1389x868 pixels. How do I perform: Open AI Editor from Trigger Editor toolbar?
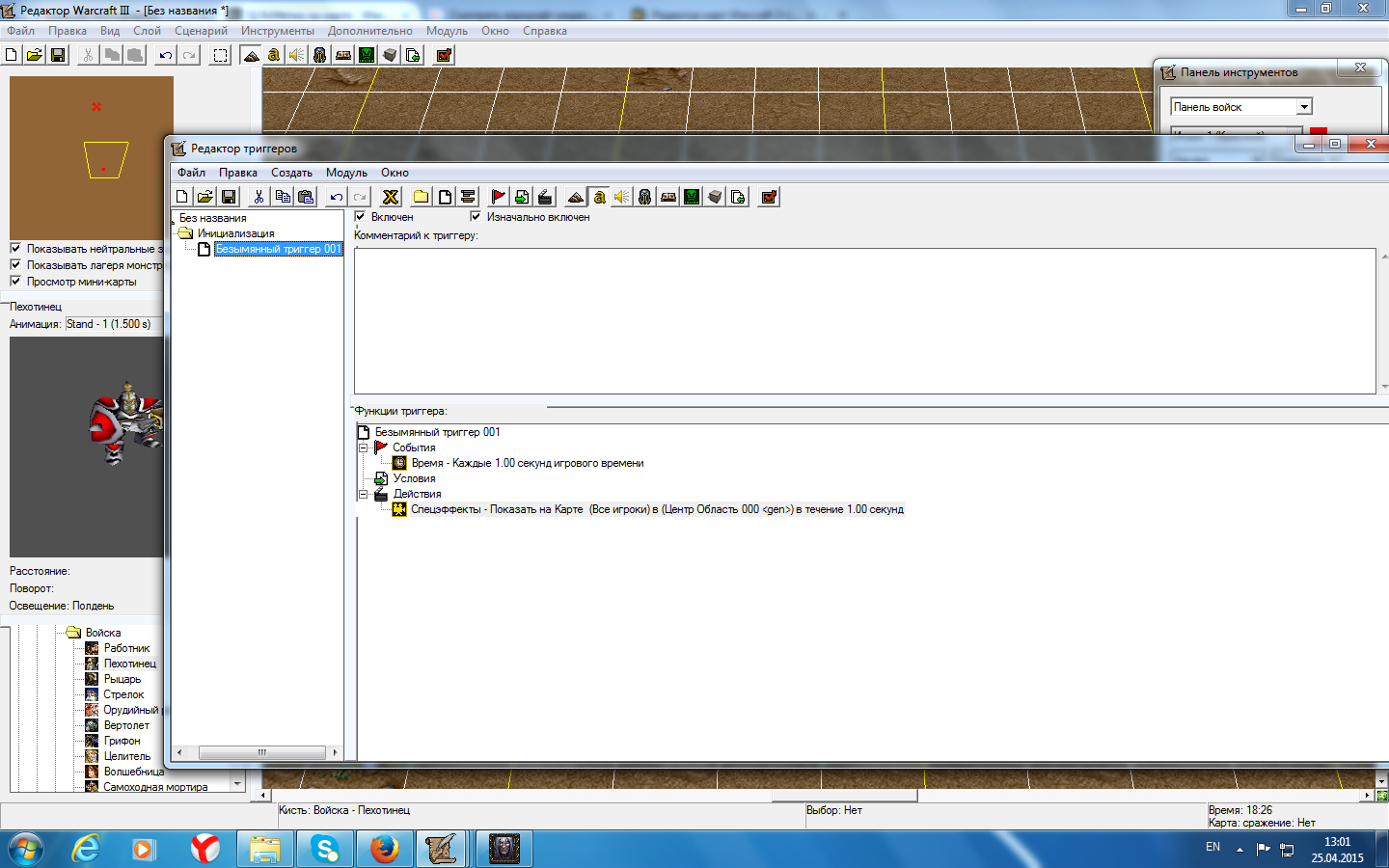pos(692,197)
